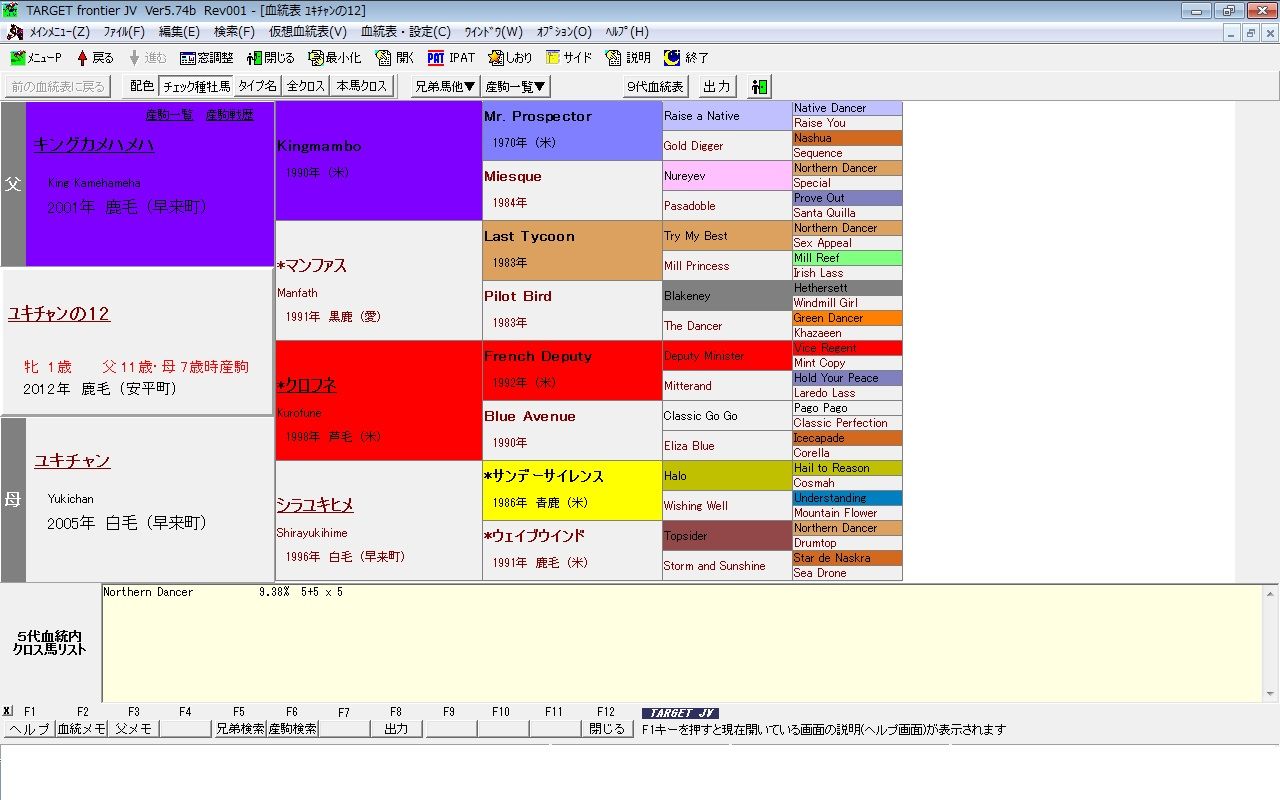Open the 検索(F) menu
1280x800 pixels.
pyautogui.click(x=234, y=32)
